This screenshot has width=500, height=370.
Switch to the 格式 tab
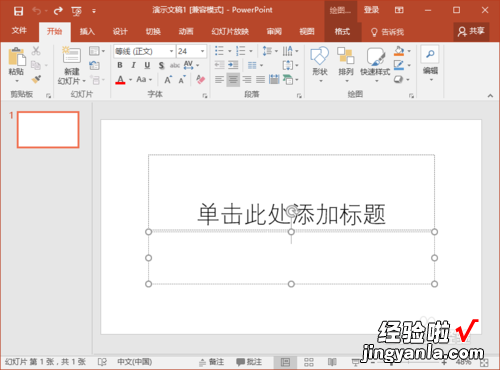click(342, 32)
